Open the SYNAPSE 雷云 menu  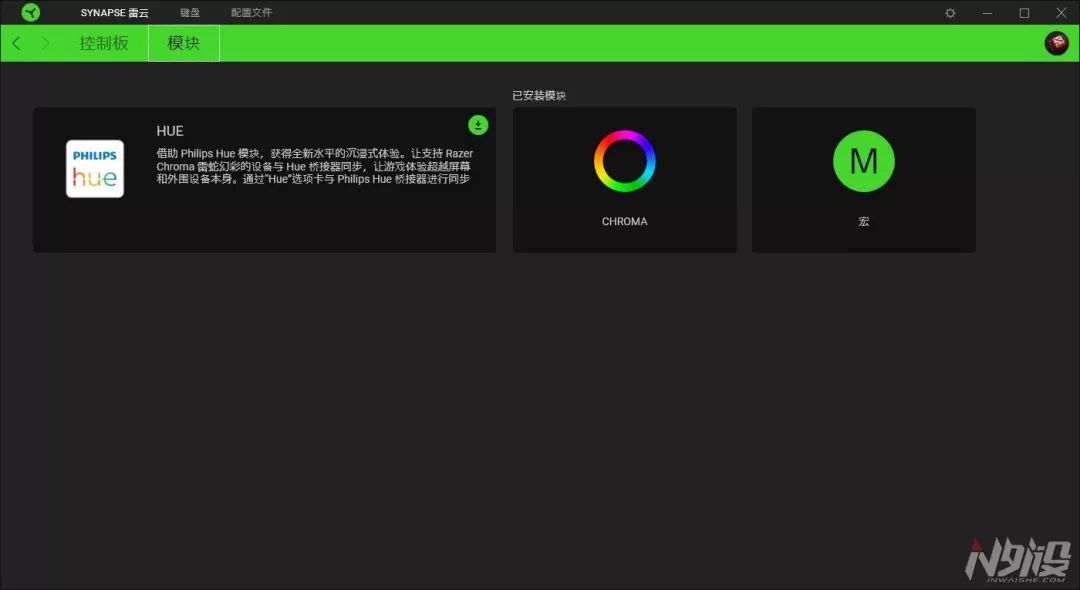click(x=115, y=13)
